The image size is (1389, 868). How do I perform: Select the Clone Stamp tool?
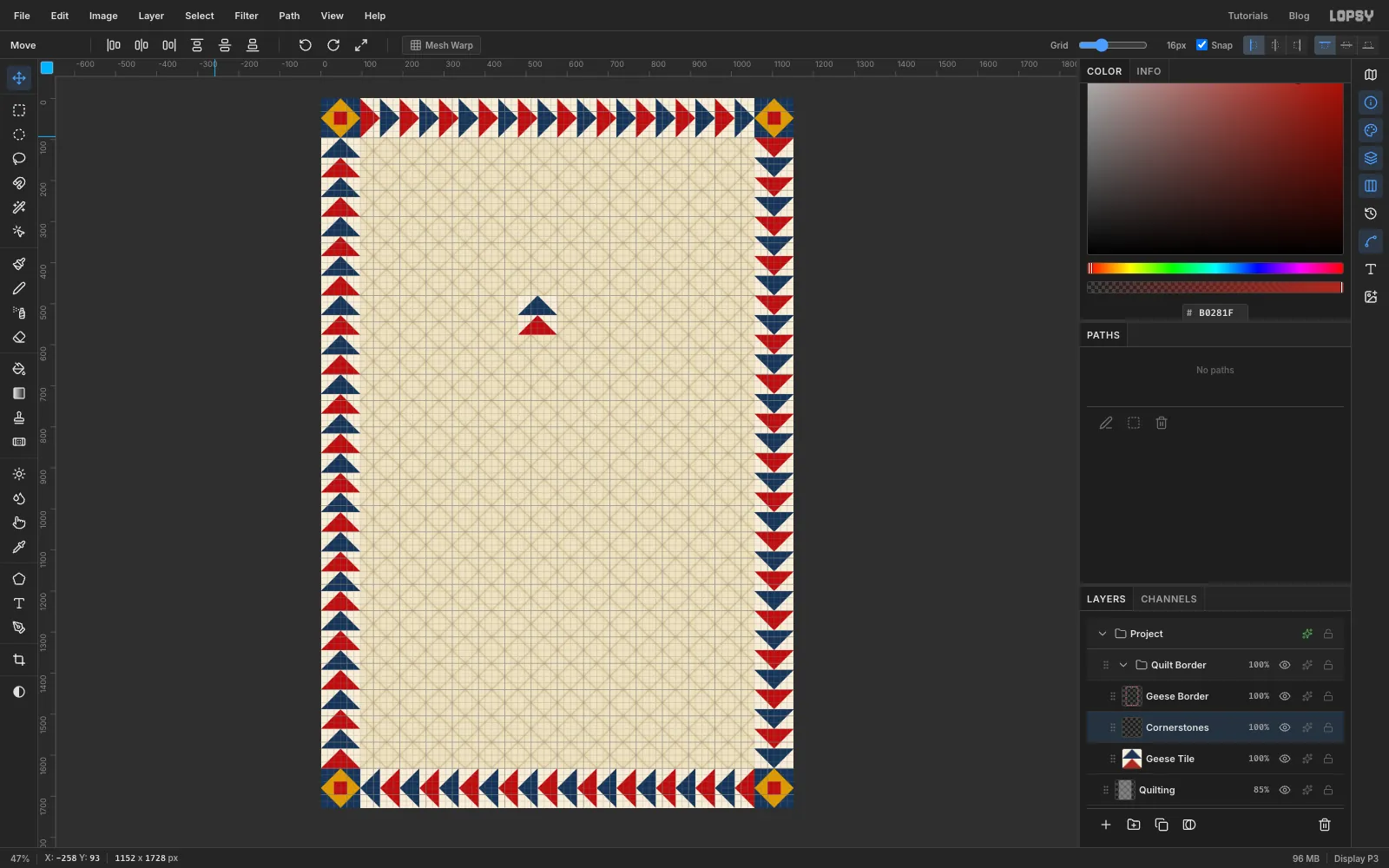(x=19, y=418)
